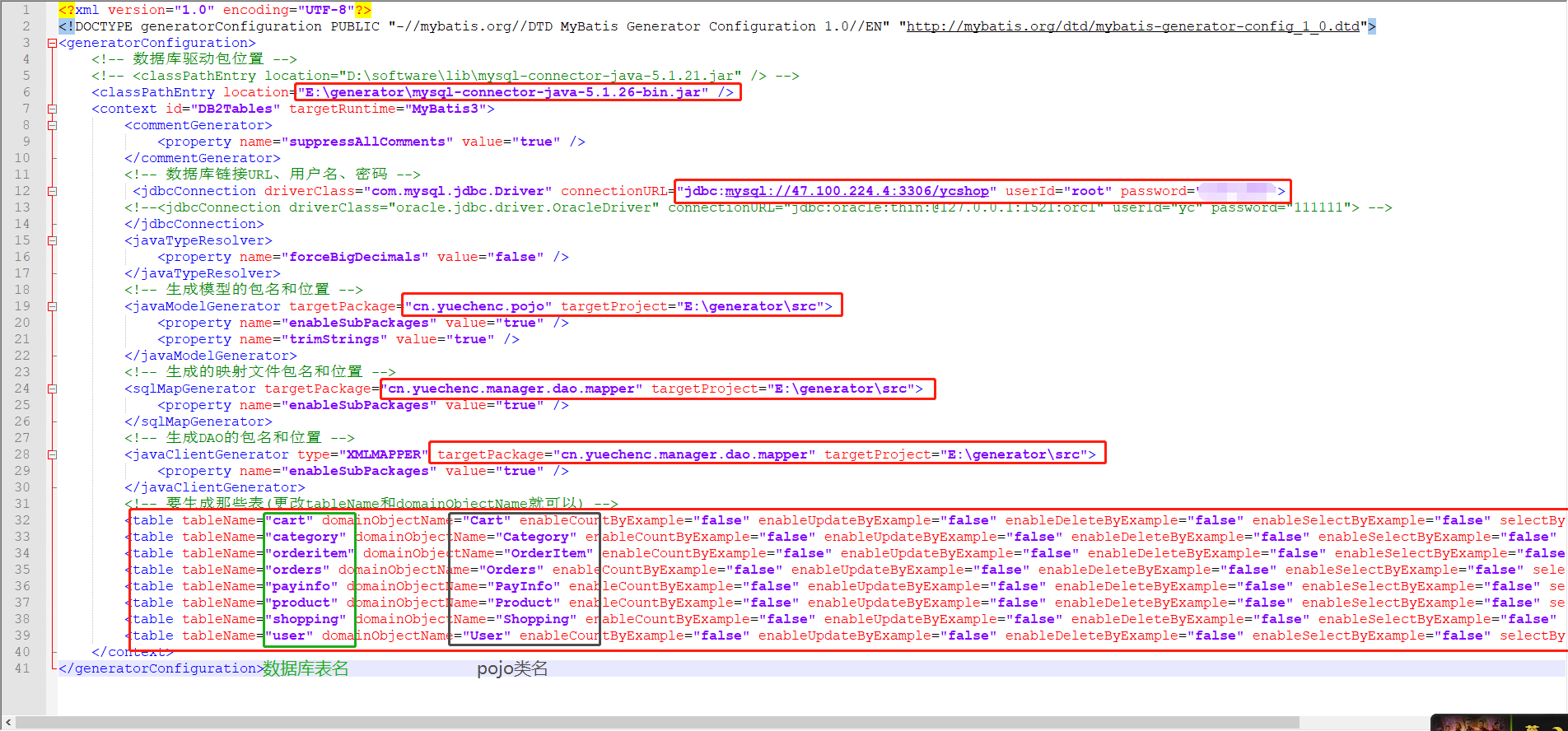The height and width of the screenshot is (731, 1568).
Task: Click the horizontal scrollbar thumb
Action: click(657, 723)
